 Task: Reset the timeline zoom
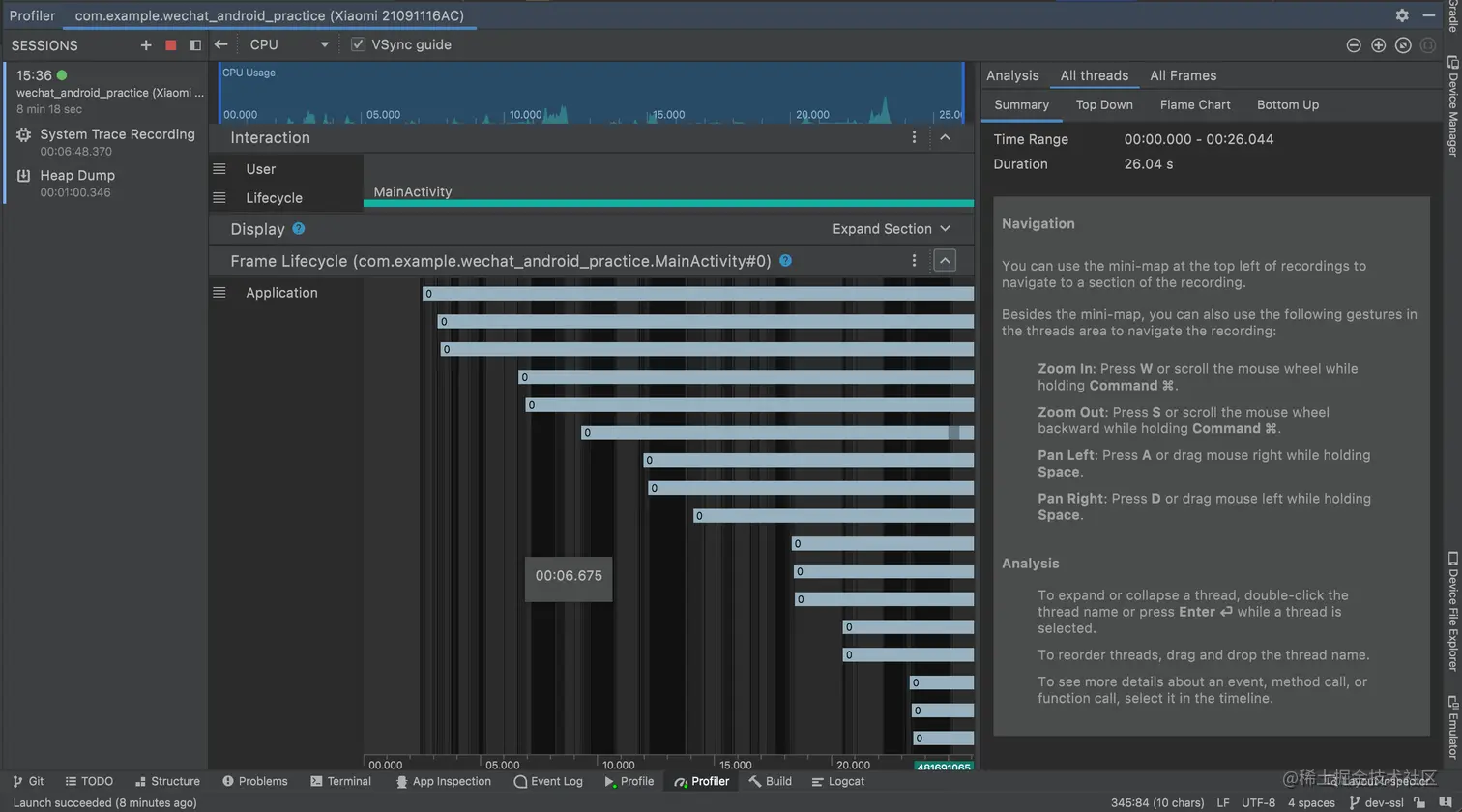[x=1403, y=45]
